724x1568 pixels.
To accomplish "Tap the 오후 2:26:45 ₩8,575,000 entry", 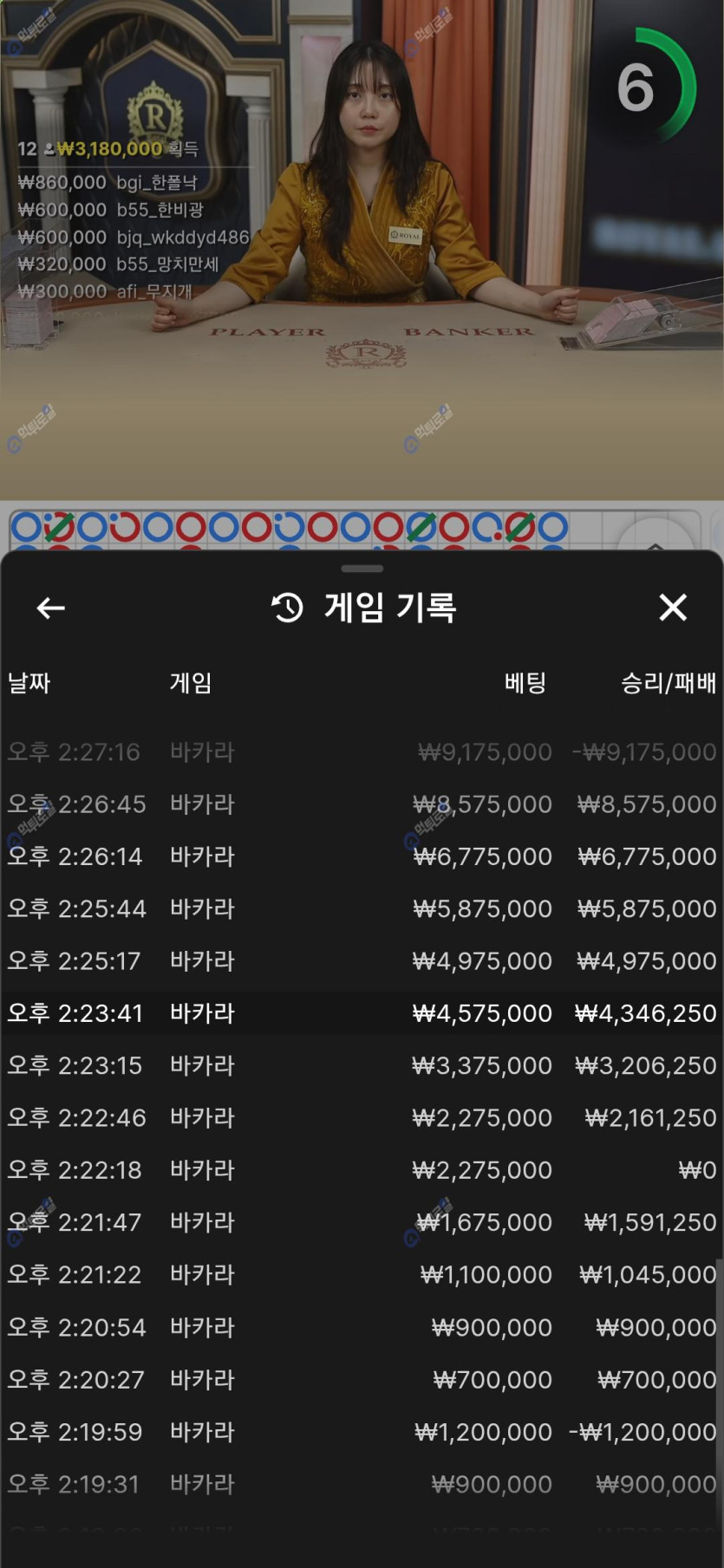I will [362, 804].
